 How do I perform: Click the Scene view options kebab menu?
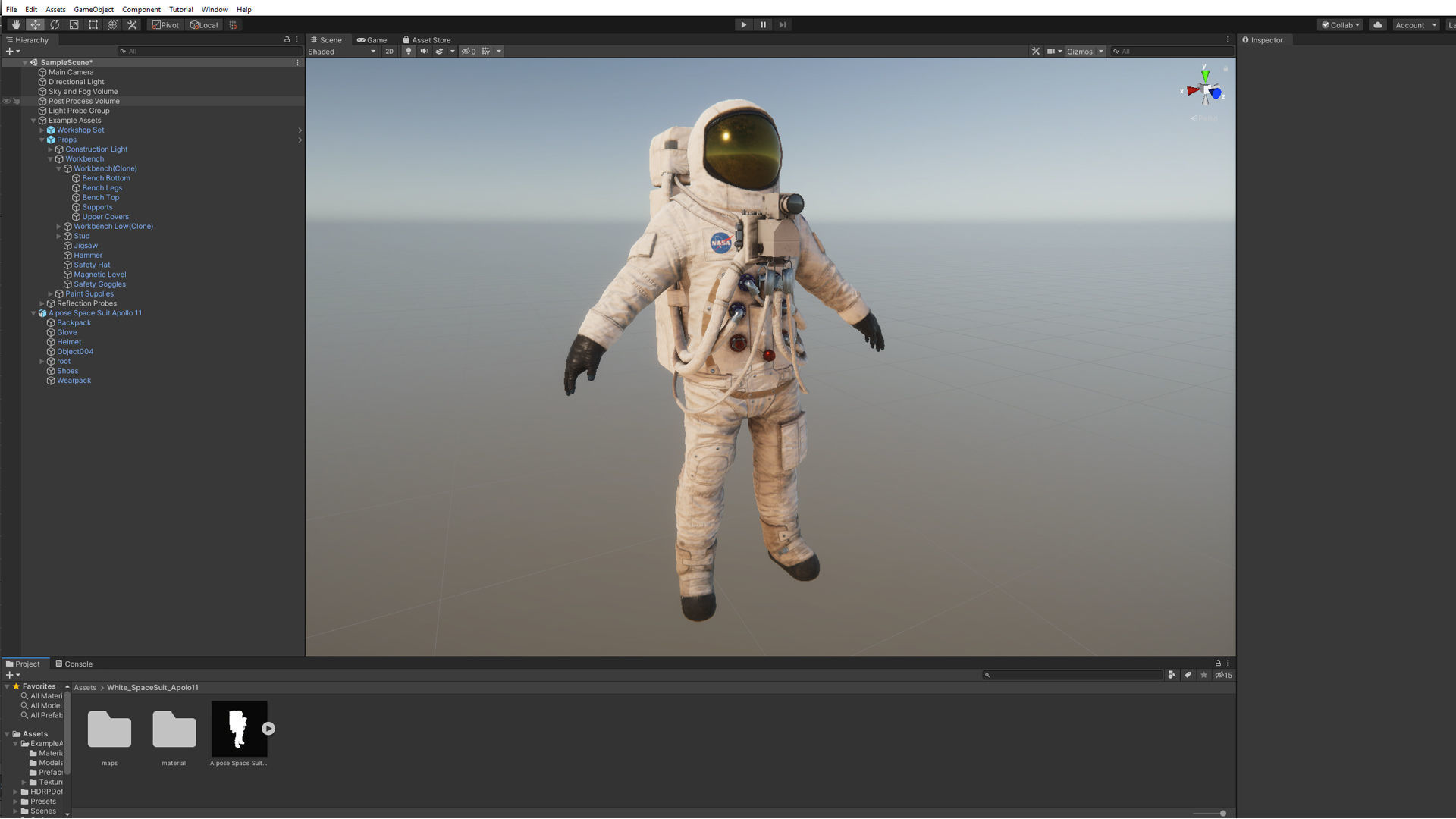click(x=1228, y=39)
